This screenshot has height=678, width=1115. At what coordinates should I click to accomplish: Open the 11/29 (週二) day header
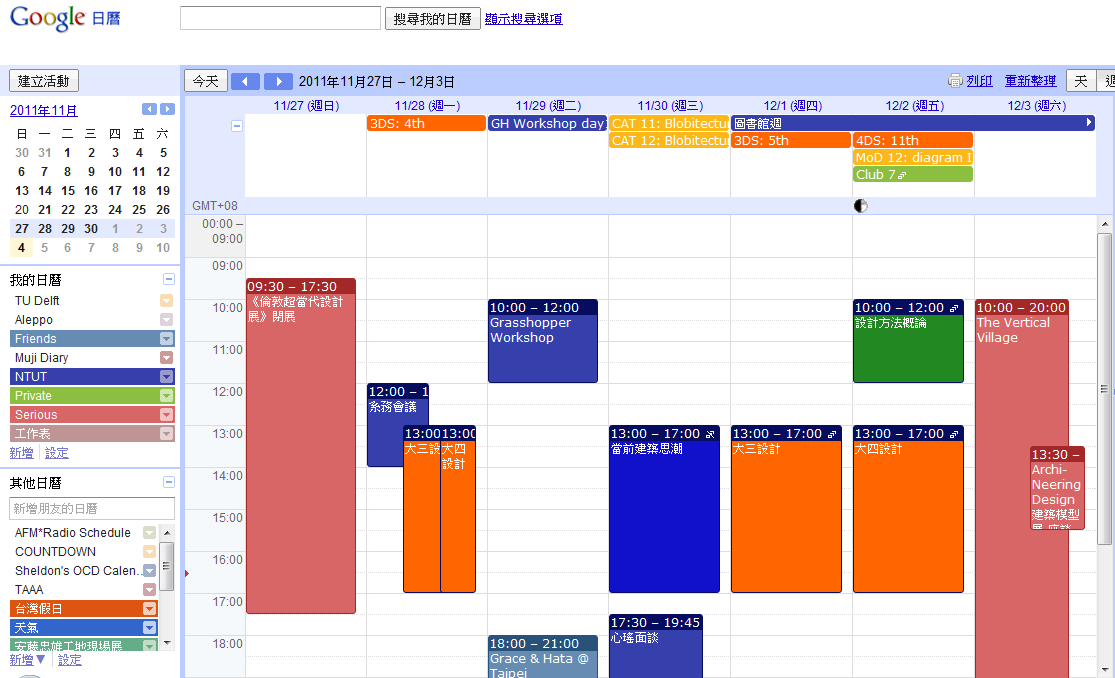(x=548, y=105)
